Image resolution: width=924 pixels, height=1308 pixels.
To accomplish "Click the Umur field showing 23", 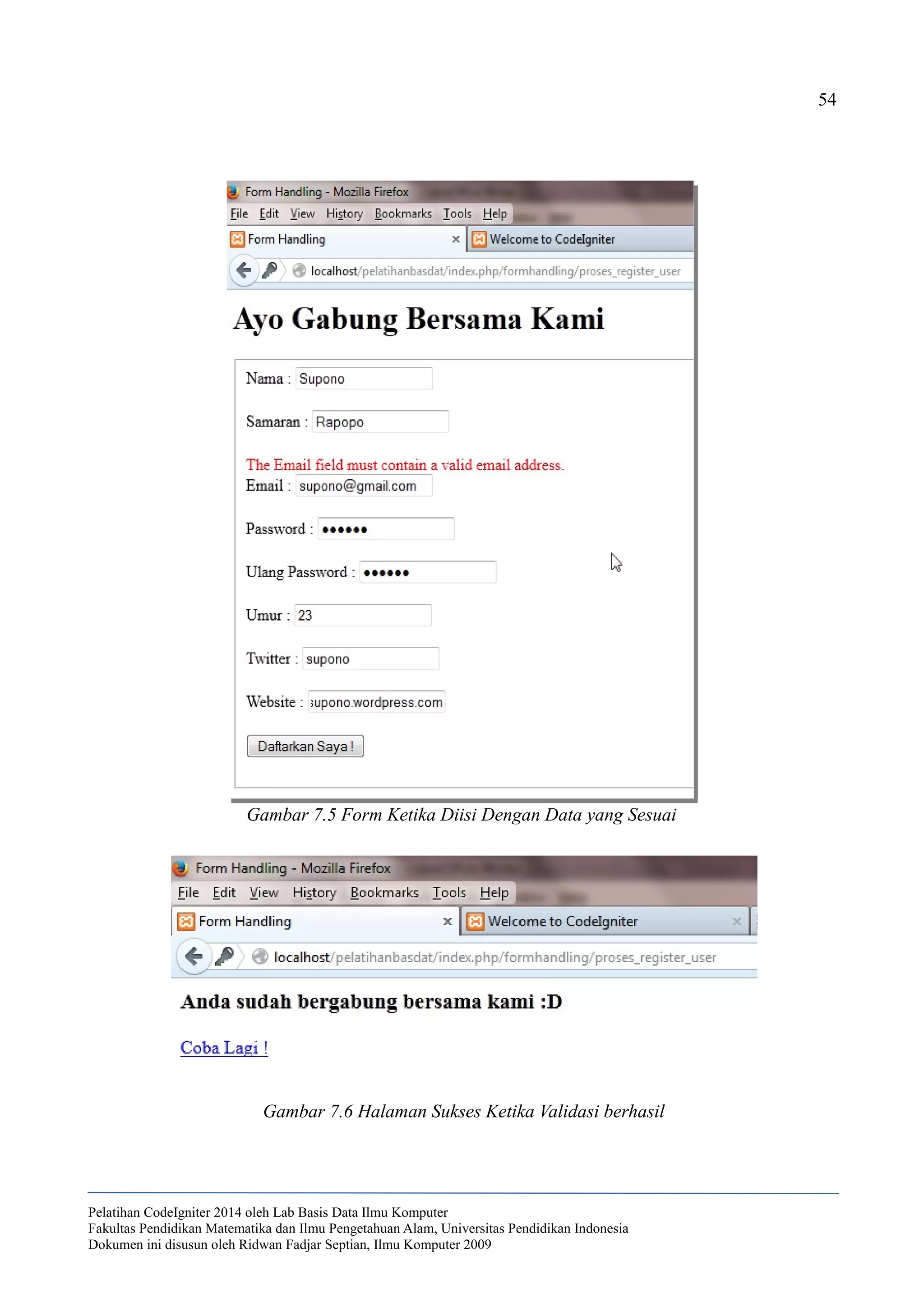I will (363, 615).
